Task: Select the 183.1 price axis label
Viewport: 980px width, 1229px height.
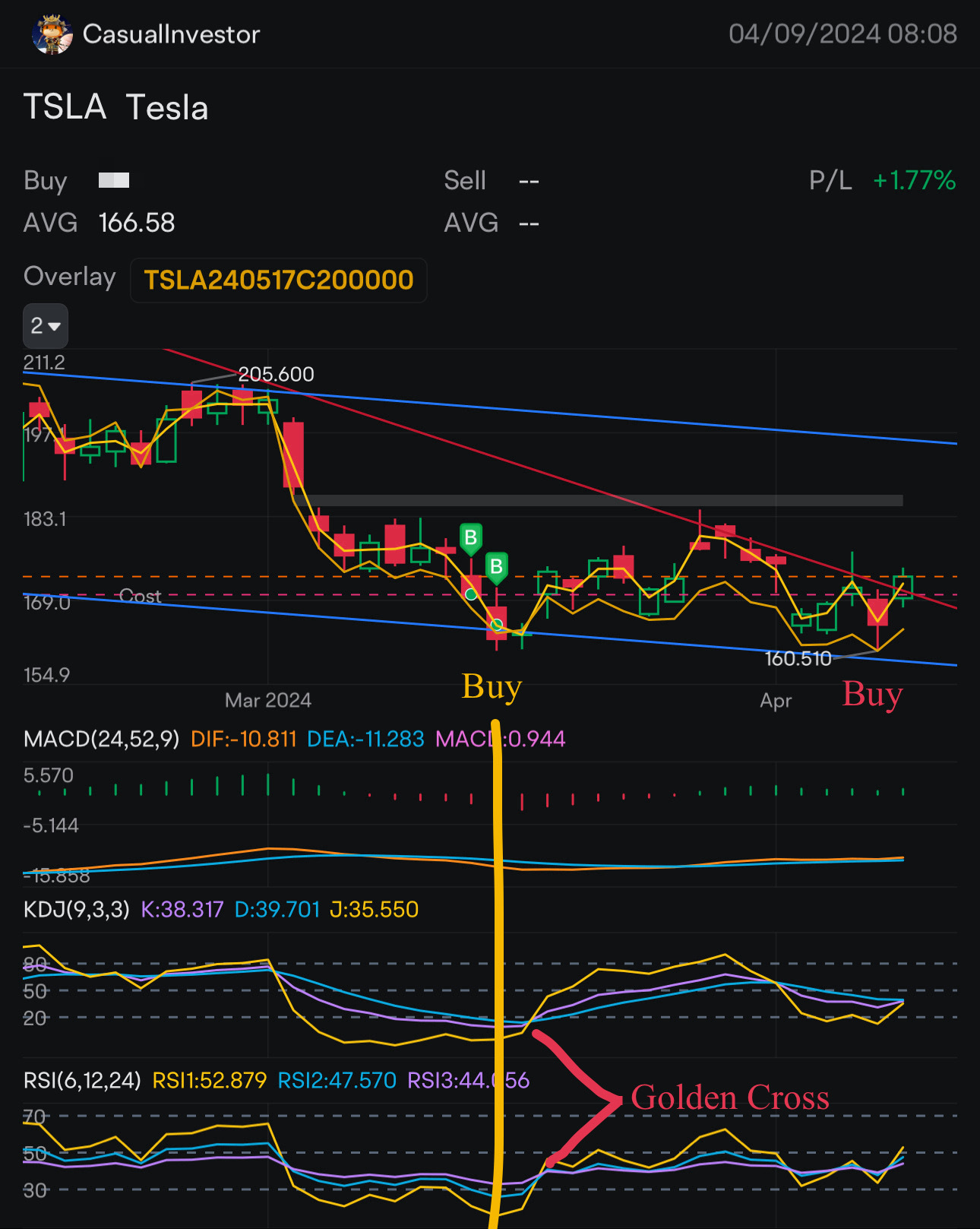Action: [45, 519]
